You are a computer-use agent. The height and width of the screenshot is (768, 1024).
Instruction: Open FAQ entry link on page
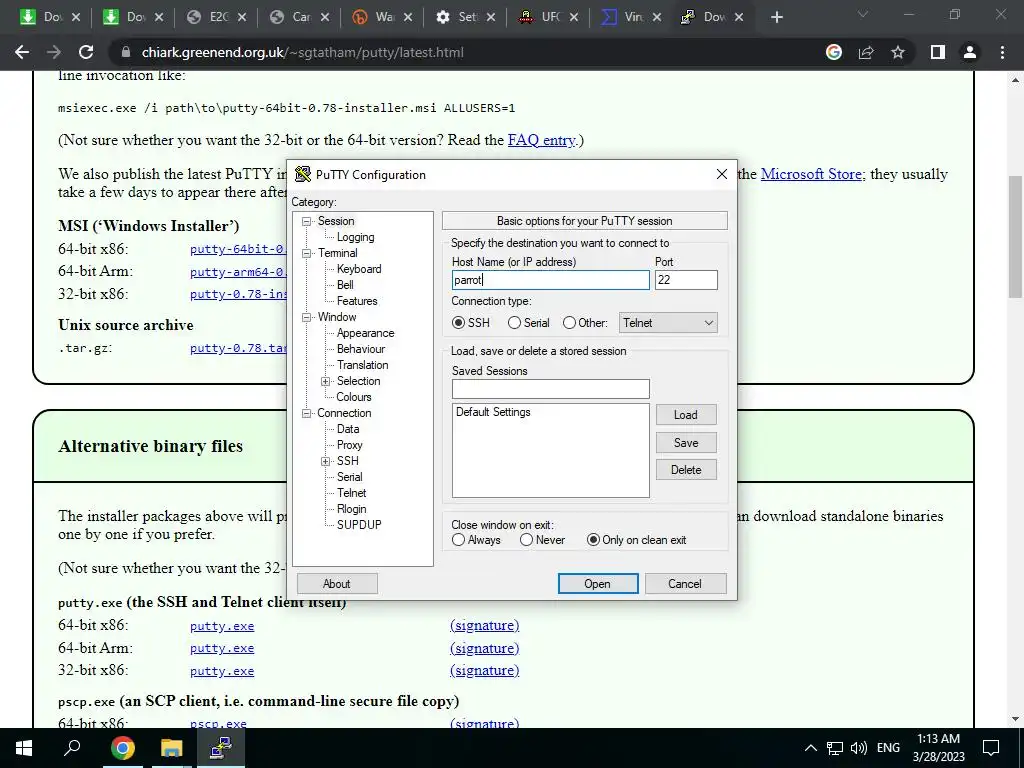[x=542, y=140]
